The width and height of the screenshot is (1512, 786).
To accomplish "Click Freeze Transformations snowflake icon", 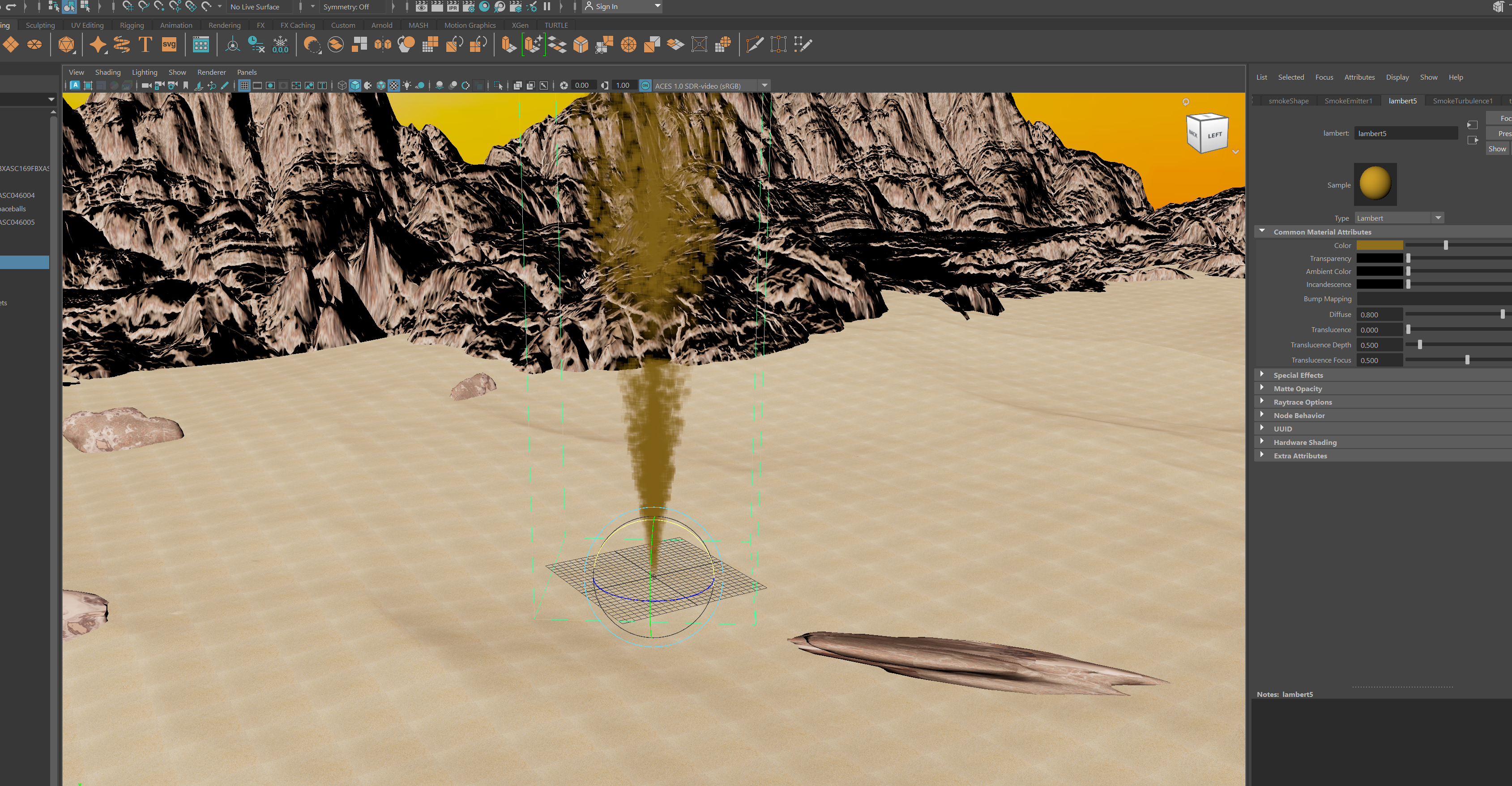I will [x=281, y=45].
